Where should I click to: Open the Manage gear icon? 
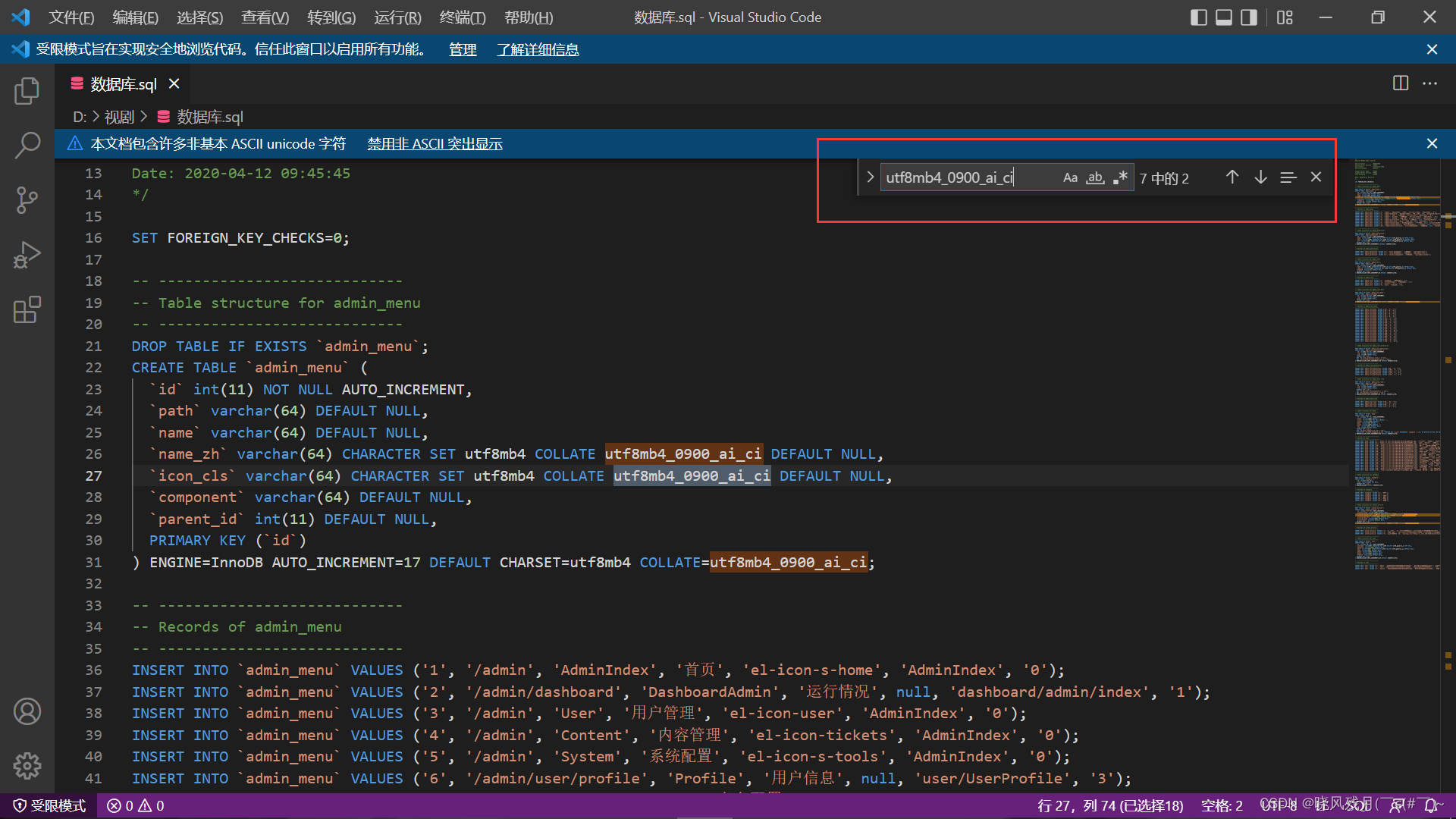[27, 766]
